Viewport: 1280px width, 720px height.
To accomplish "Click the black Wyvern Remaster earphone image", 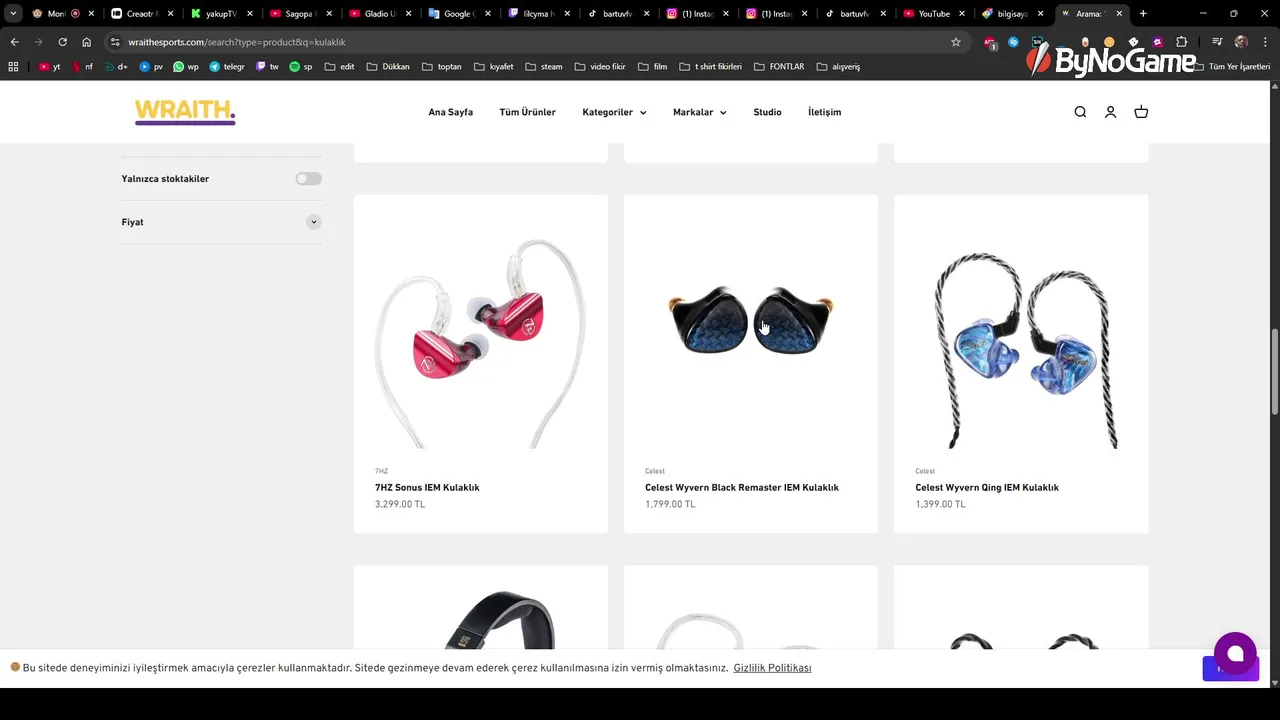I will tap(751, 322).
